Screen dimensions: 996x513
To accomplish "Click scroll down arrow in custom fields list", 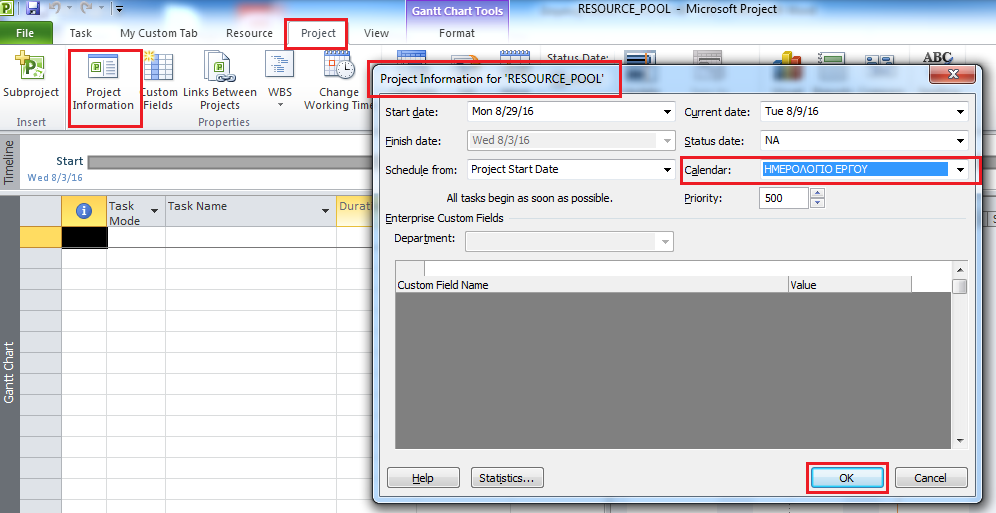I will (x=960, y=441).
